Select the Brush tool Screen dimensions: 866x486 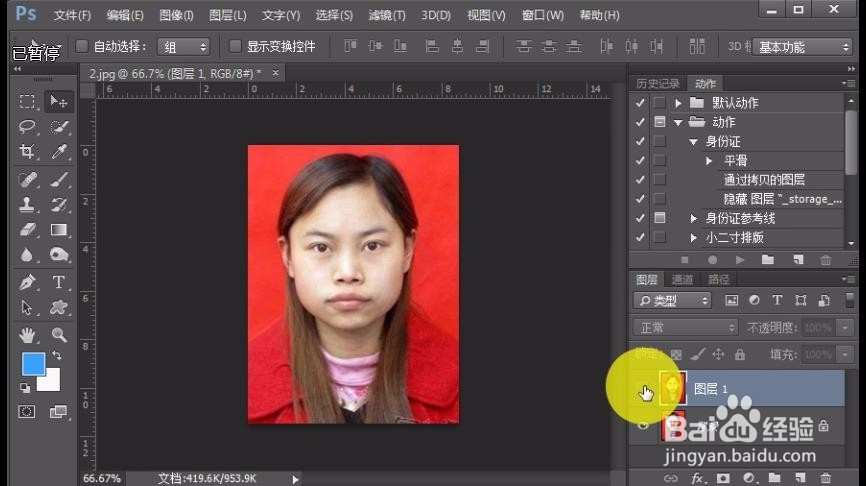(x=59, y=179)
